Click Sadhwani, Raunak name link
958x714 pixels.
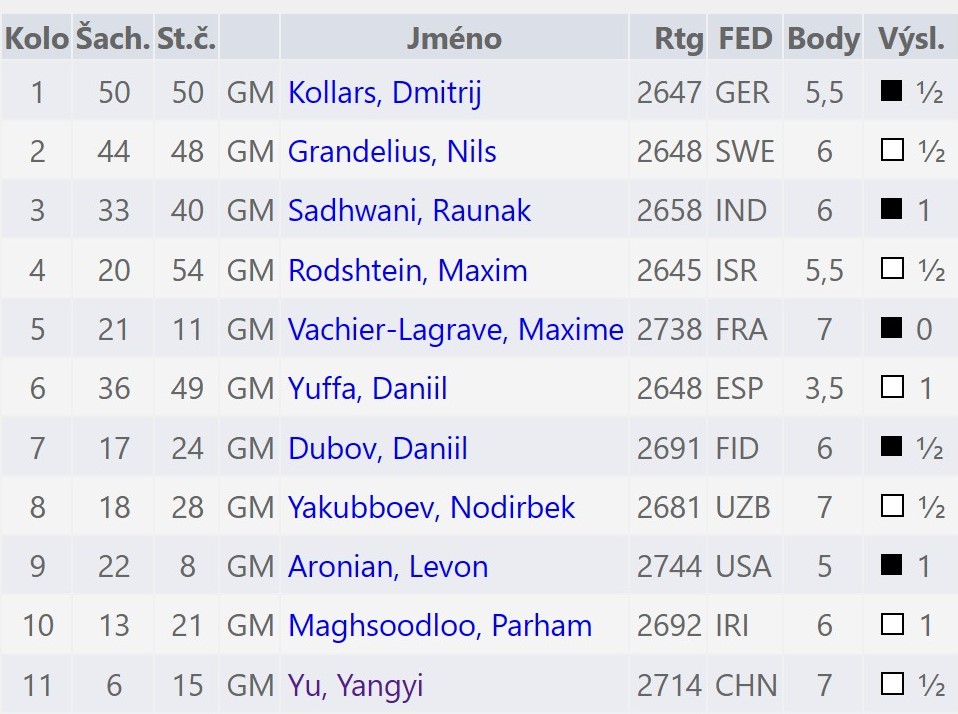409,211
